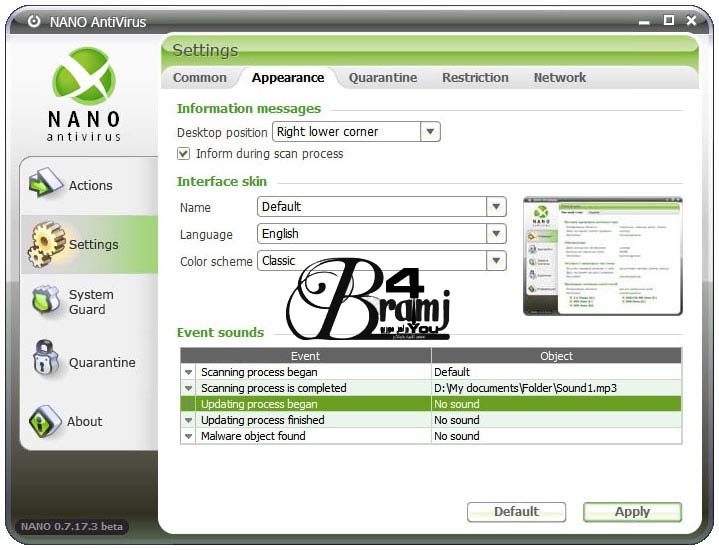Open the Language dropdown
This screenshot has width=719, height=550.
(496, 233)
